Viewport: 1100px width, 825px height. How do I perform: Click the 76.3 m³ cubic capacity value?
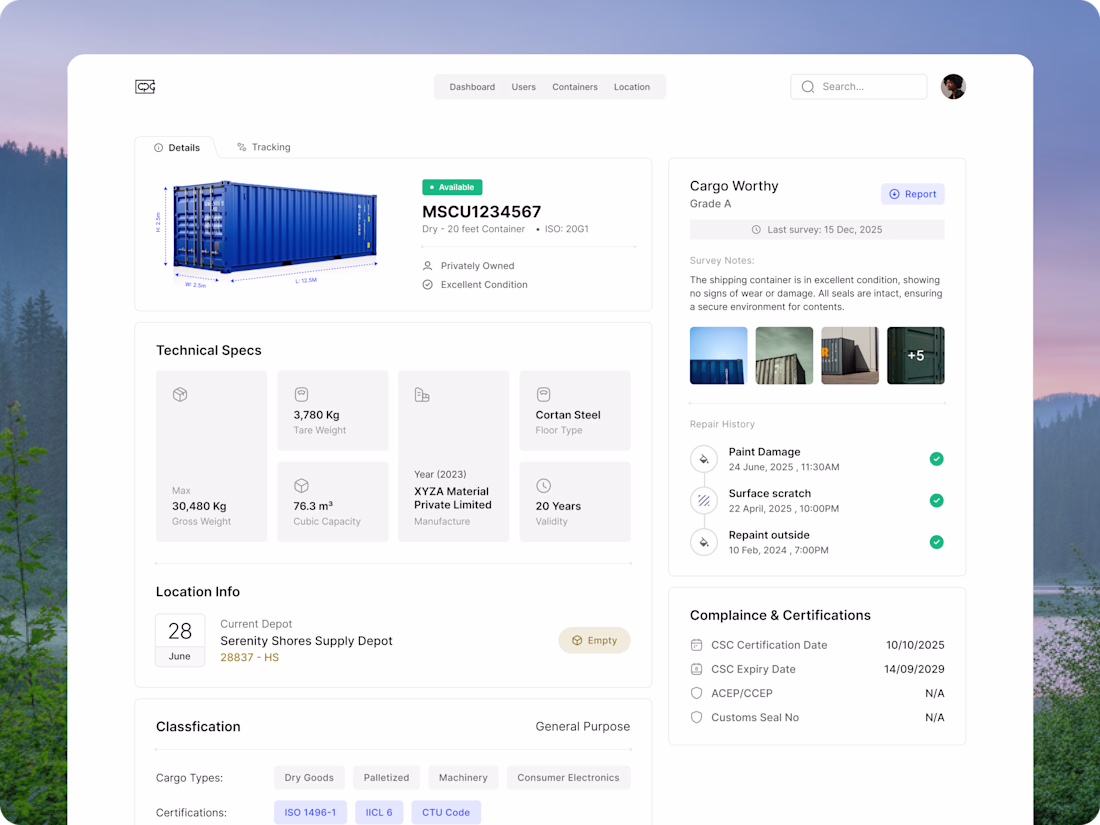point(313,506)
